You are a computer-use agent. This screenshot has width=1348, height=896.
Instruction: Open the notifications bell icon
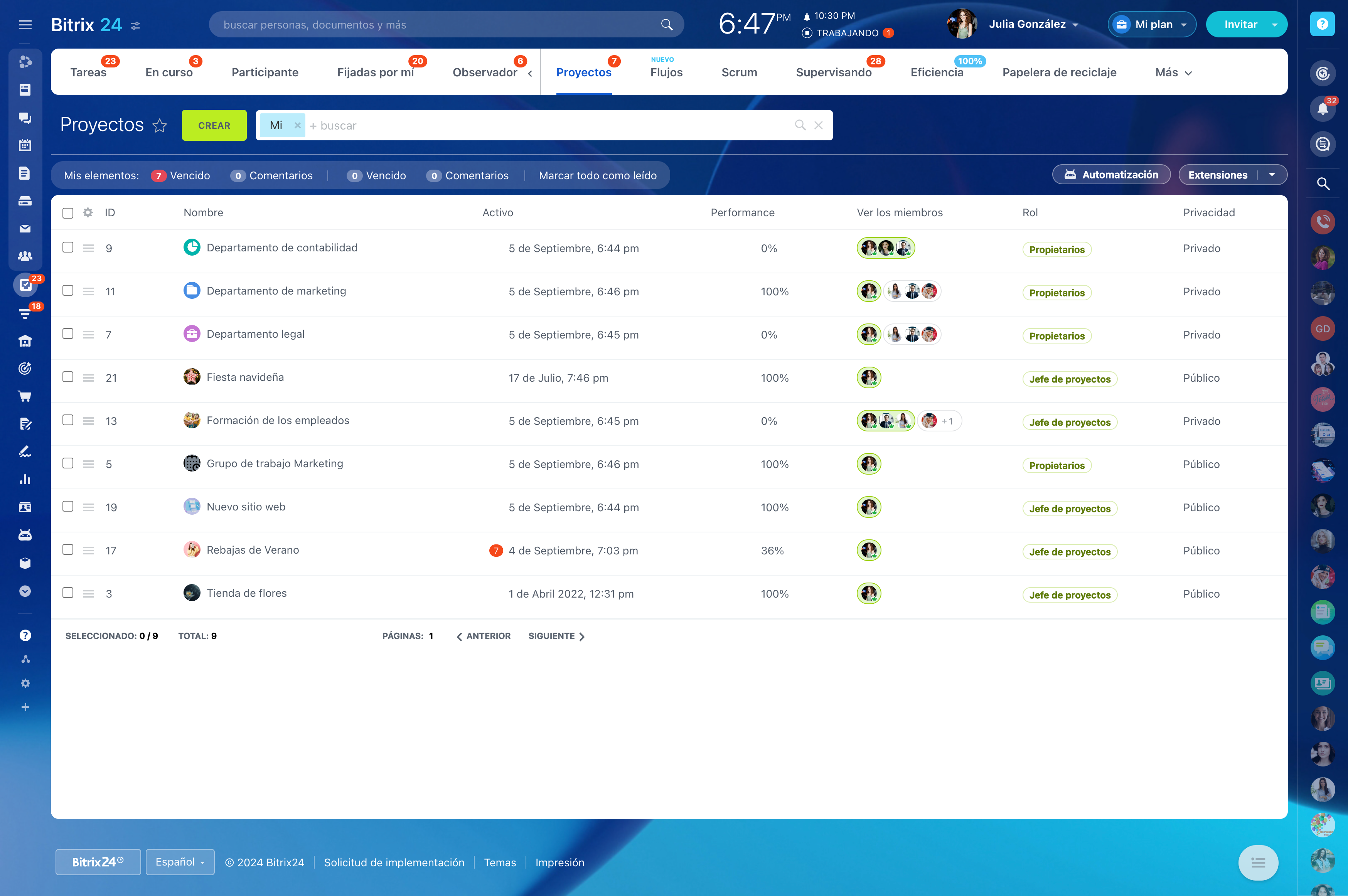(1322, 109)
